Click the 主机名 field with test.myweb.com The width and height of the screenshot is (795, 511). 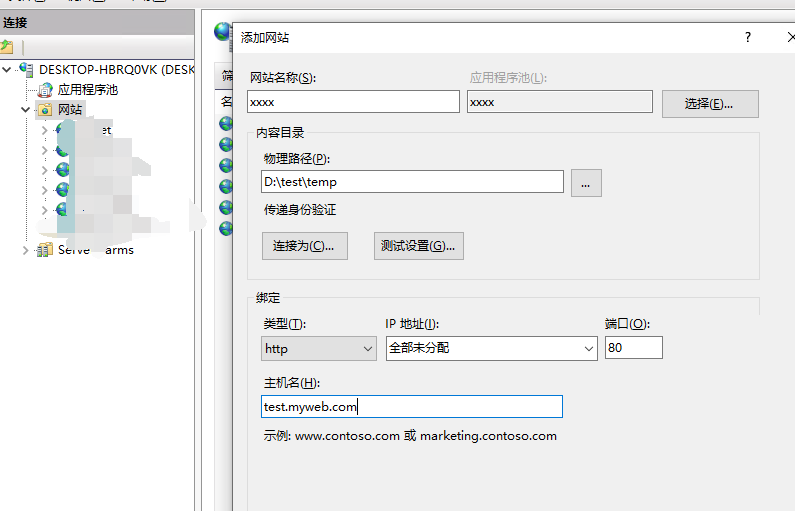411,406
